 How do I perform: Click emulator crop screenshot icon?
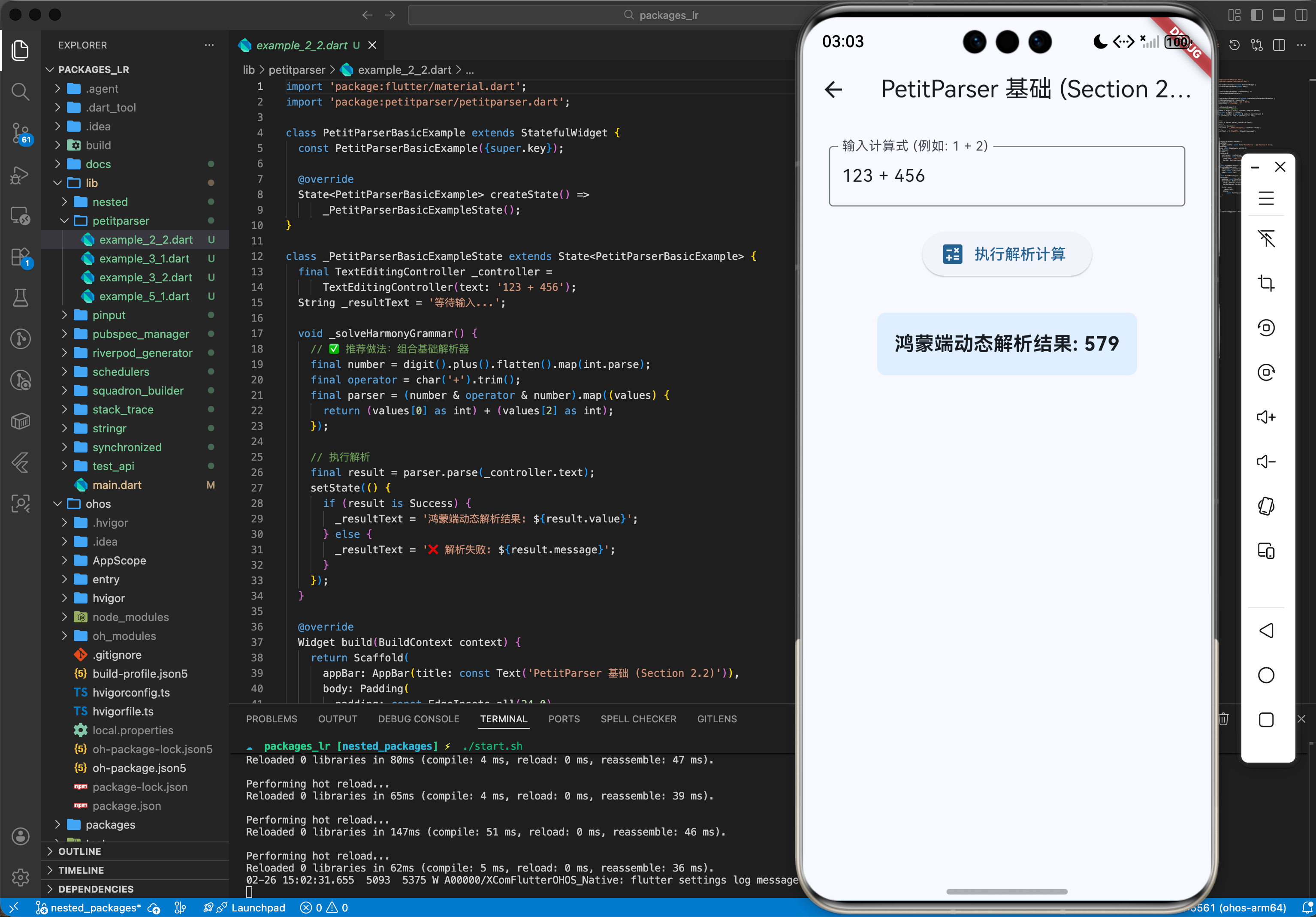tap(1266, 283)
